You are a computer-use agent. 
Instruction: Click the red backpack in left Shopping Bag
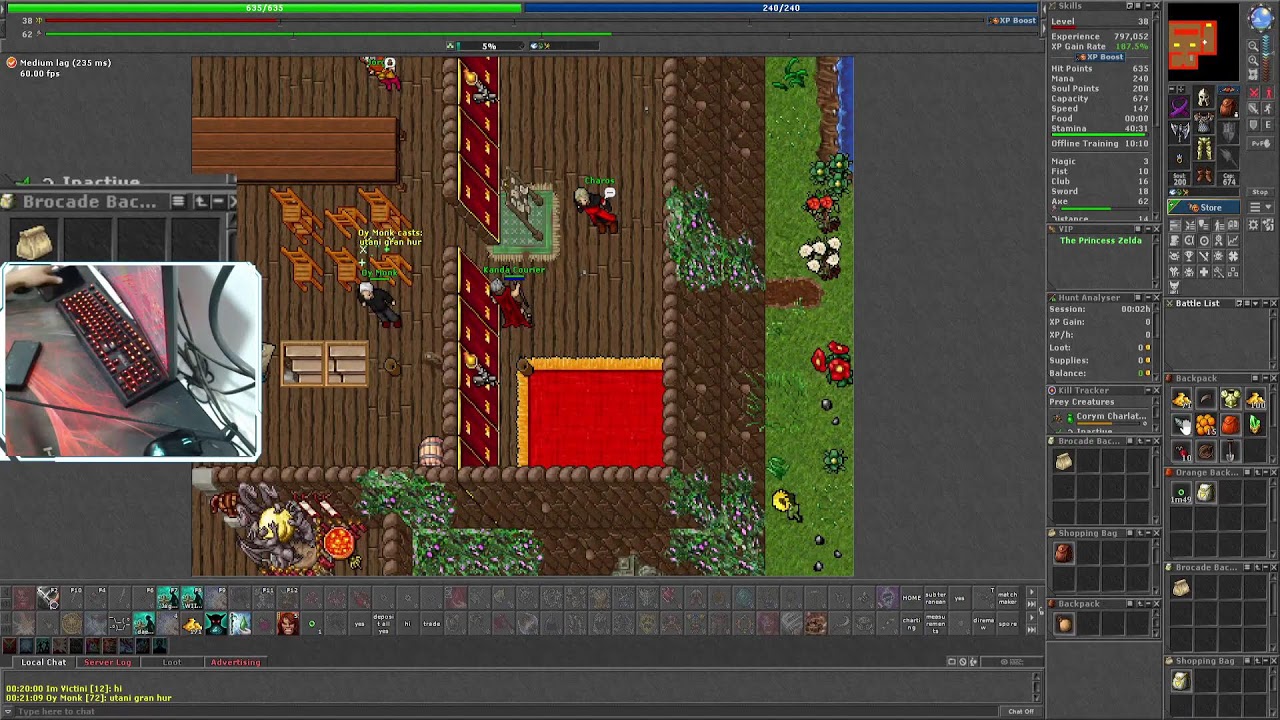tap(1064, 552)
